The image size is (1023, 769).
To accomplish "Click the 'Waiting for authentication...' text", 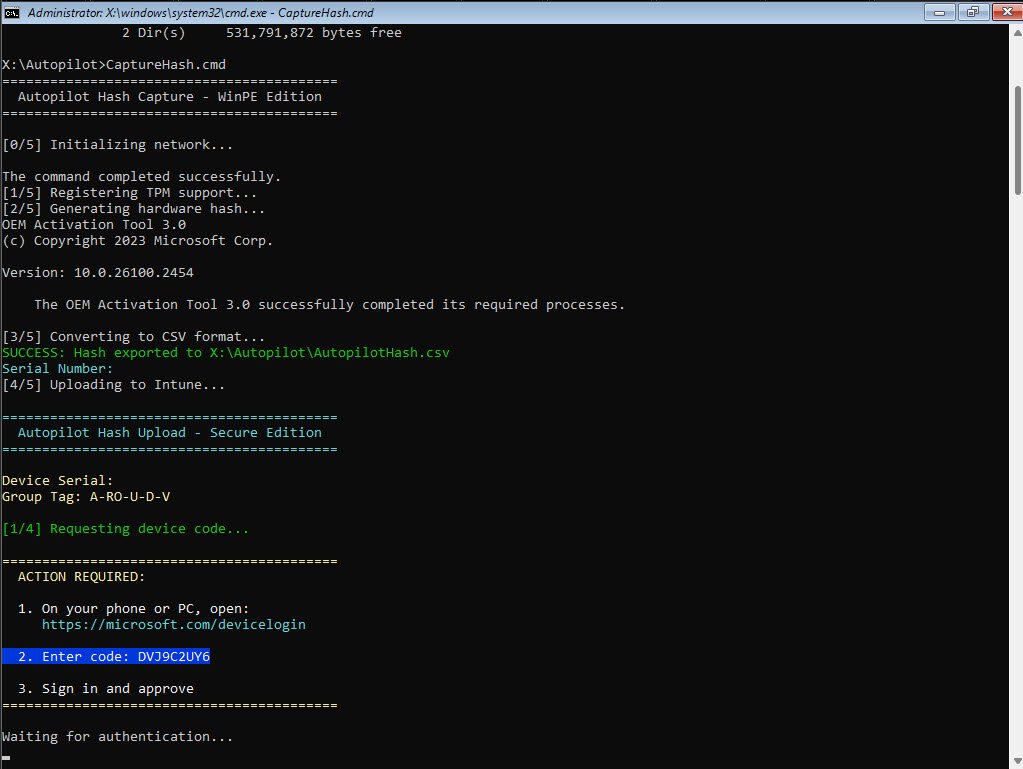I will click(x=117, y=737).
